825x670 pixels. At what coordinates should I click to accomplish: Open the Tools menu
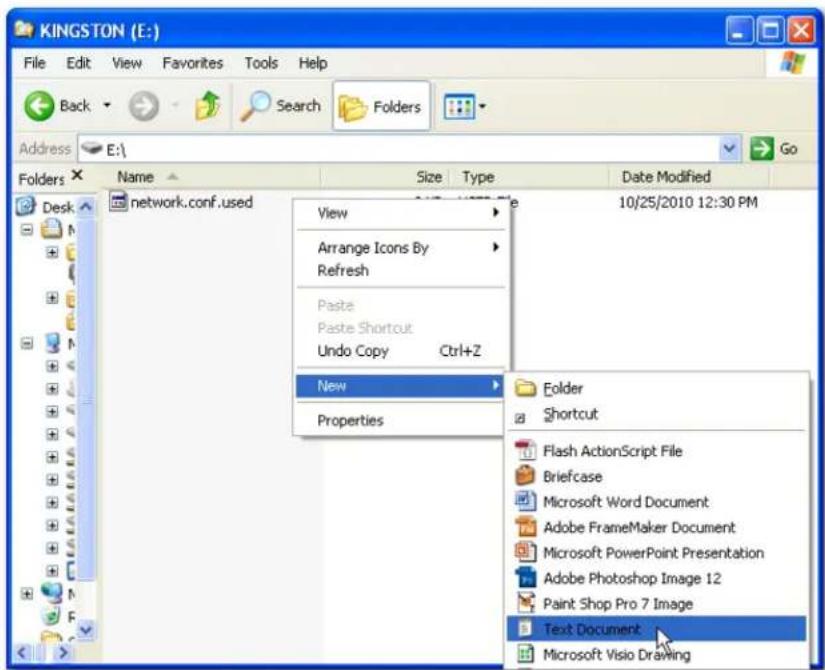click(261, 63)
